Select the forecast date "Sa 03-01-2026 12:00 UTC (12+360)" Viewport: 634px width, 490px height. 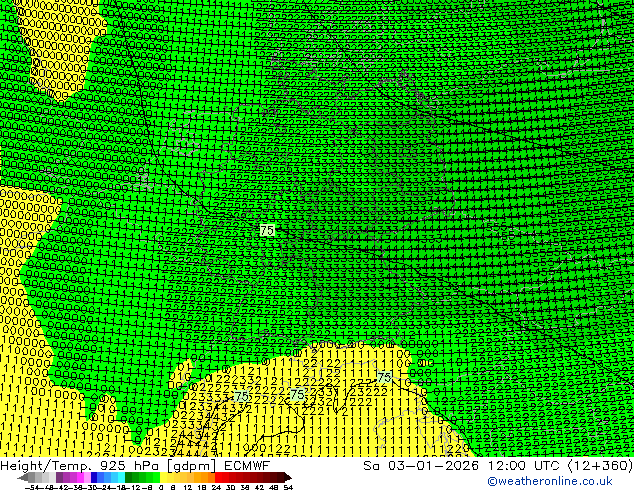(498, 466)
